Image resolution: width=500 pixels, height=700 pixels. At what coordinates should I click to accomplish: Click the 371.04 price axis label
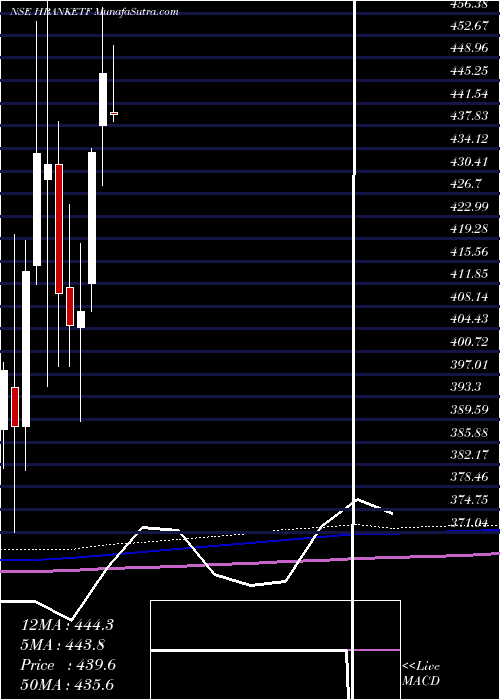471,522
